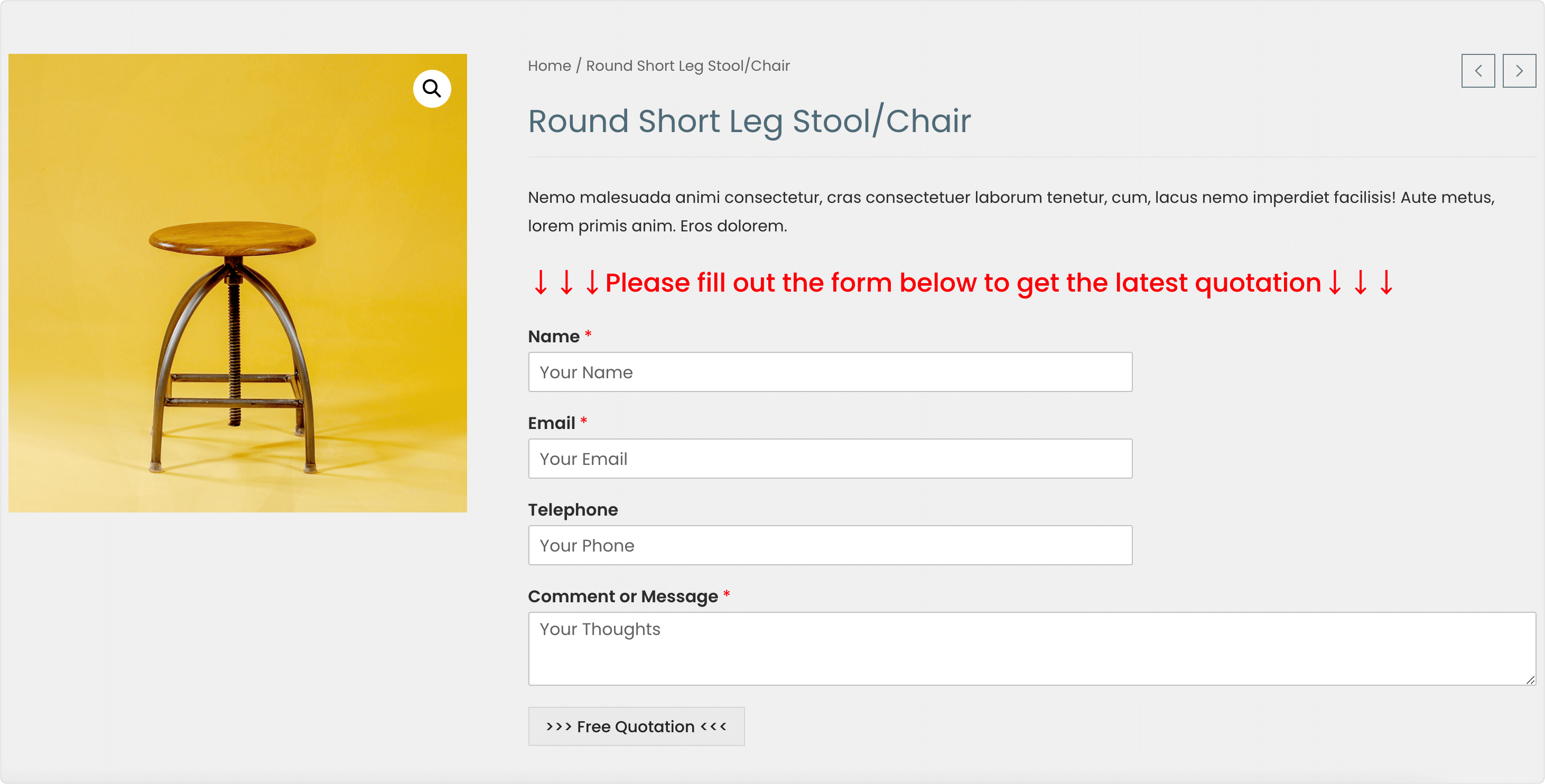Click the Name field label
Screen dimensions: 1545x784
tap(554, 337)
